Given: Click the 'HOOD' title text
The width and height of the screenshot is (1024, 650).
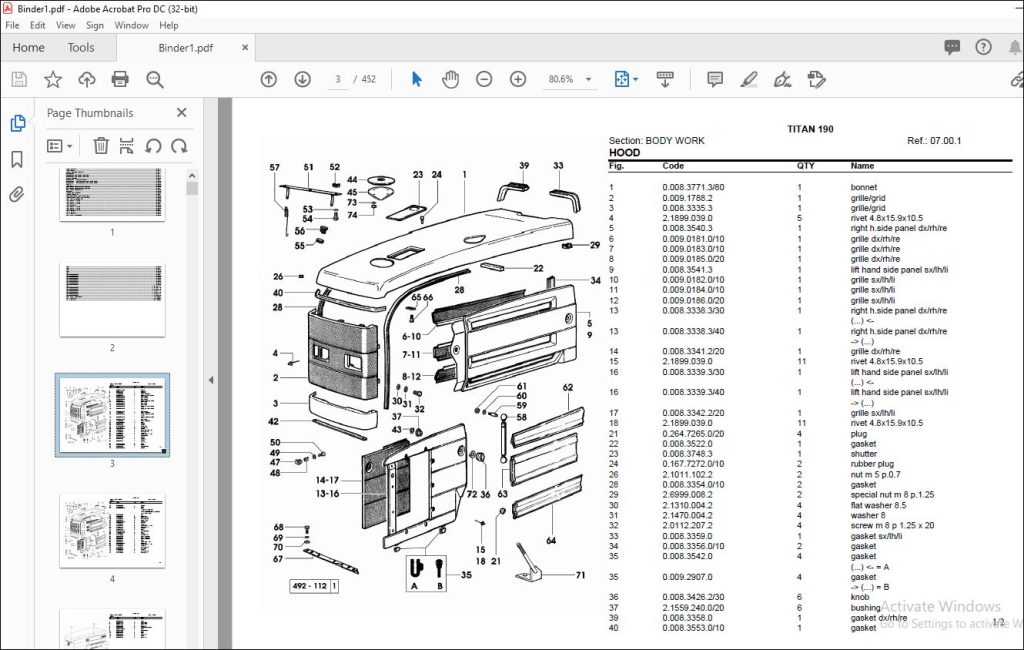Looking at the screenshot, I should tap(624, 152).
